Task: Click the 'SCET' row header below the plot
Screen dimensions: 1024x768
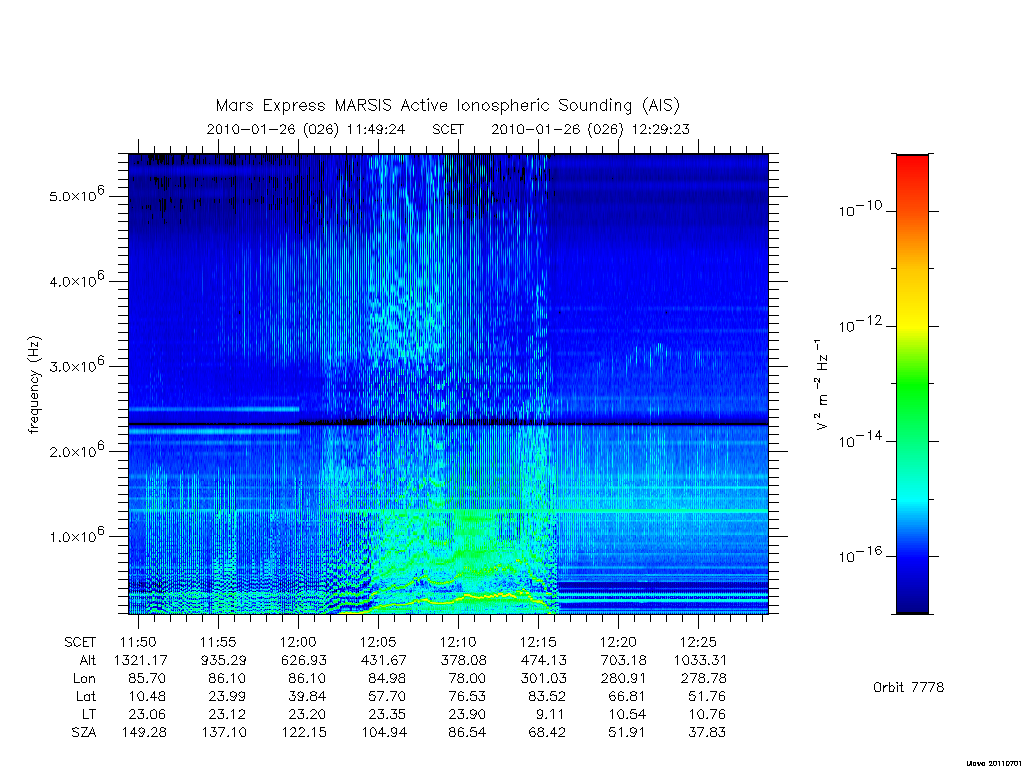Action: (80, 643)
